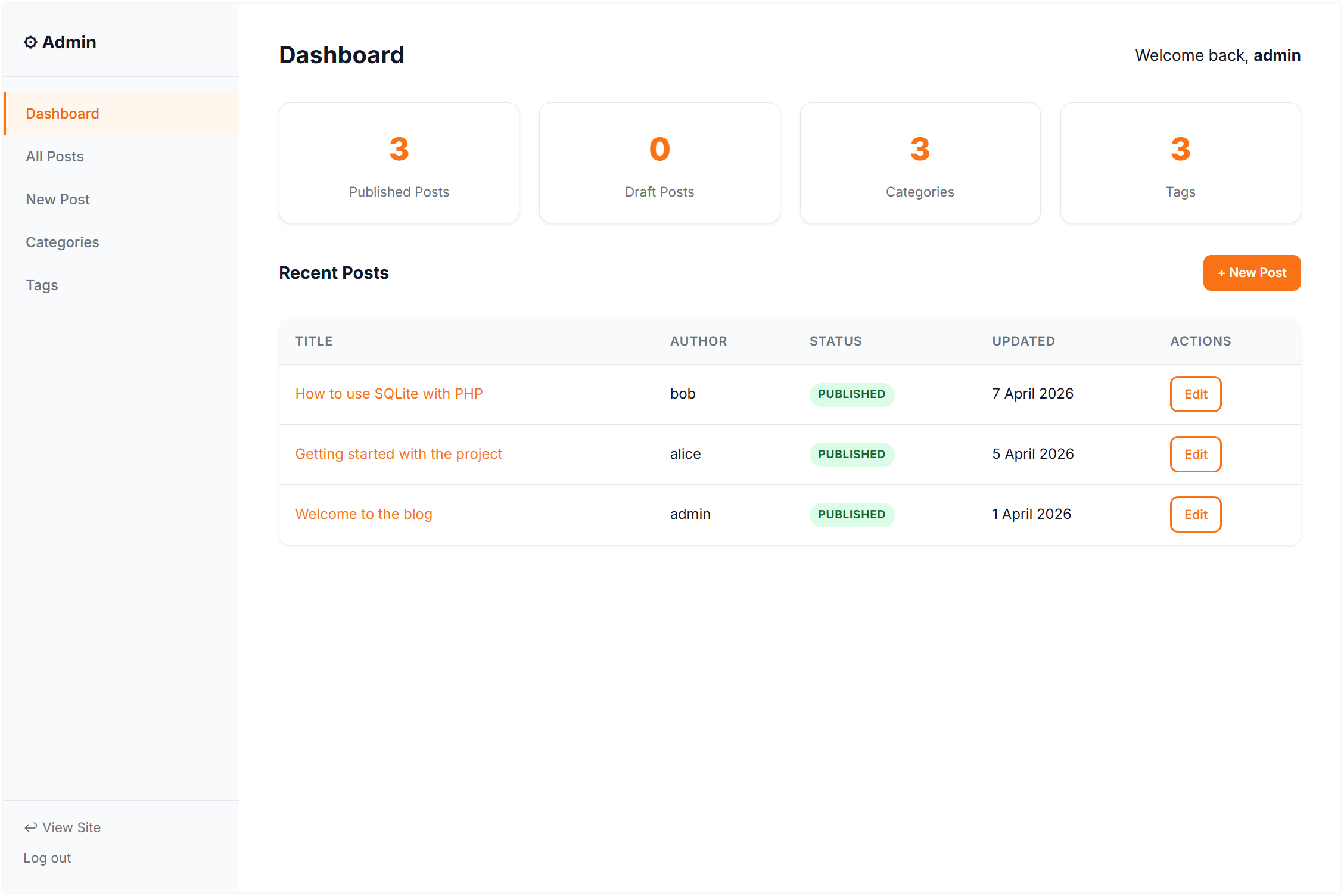Image resolution: width=1344 pixels, height=896 pixels.
Task: Edit the Getting started post
Action: click(x=1195, y=454)
